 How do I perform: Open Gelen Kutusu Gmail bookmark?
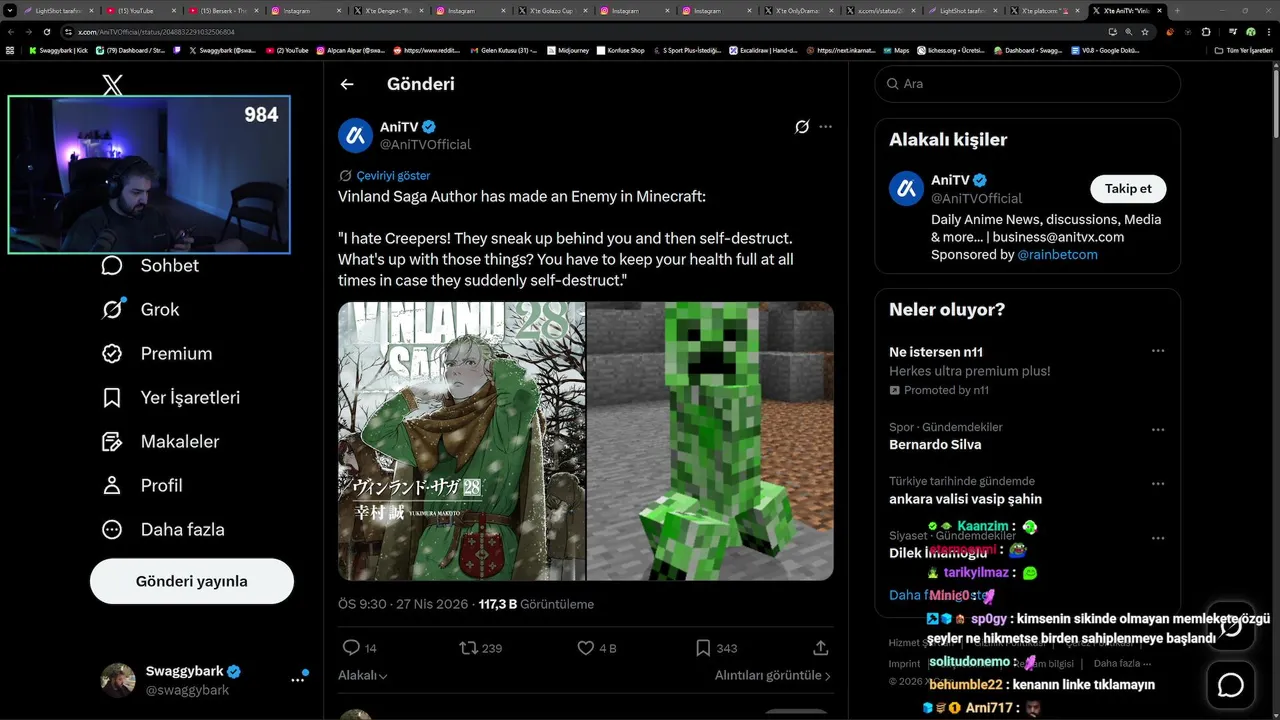501,49
